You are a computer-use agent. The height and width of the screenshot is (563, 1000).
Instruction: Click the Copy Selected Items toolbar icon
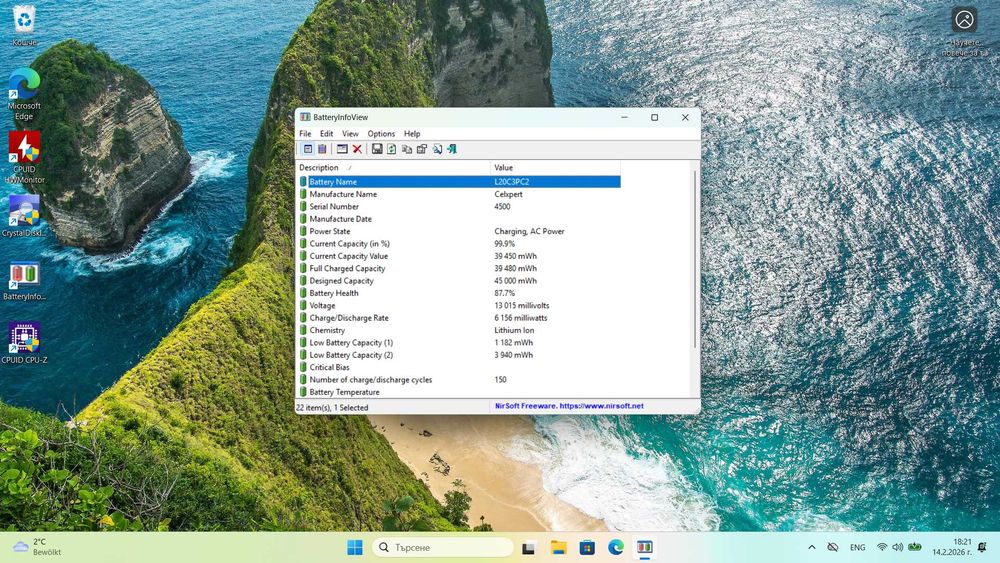tap(406, 149)
